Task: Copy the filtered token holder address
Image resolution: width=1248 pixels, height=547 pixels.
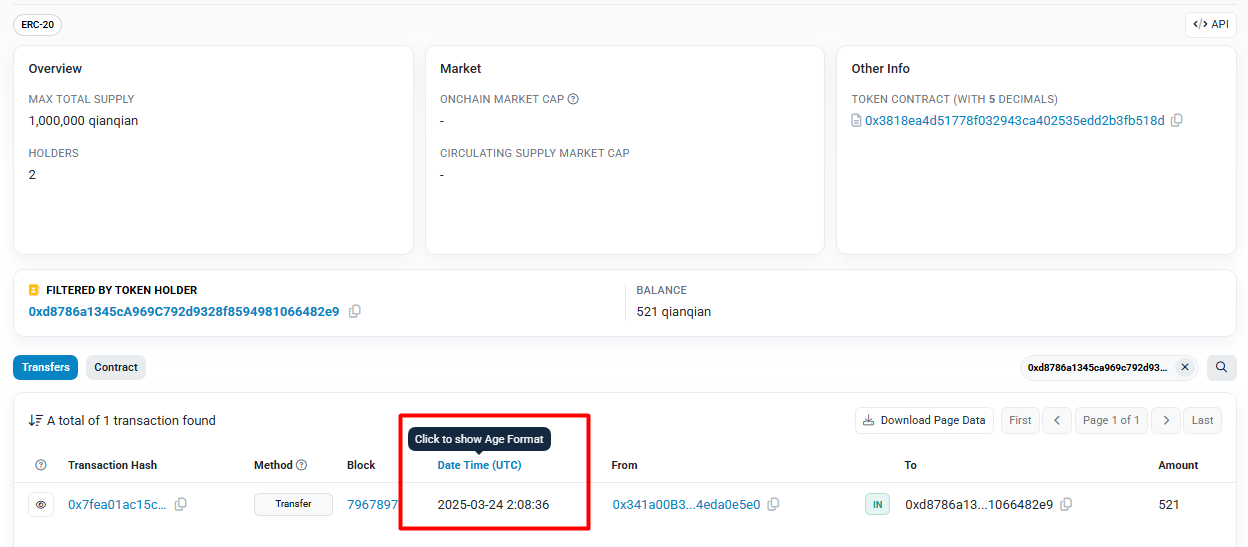Action: [355, 311]
